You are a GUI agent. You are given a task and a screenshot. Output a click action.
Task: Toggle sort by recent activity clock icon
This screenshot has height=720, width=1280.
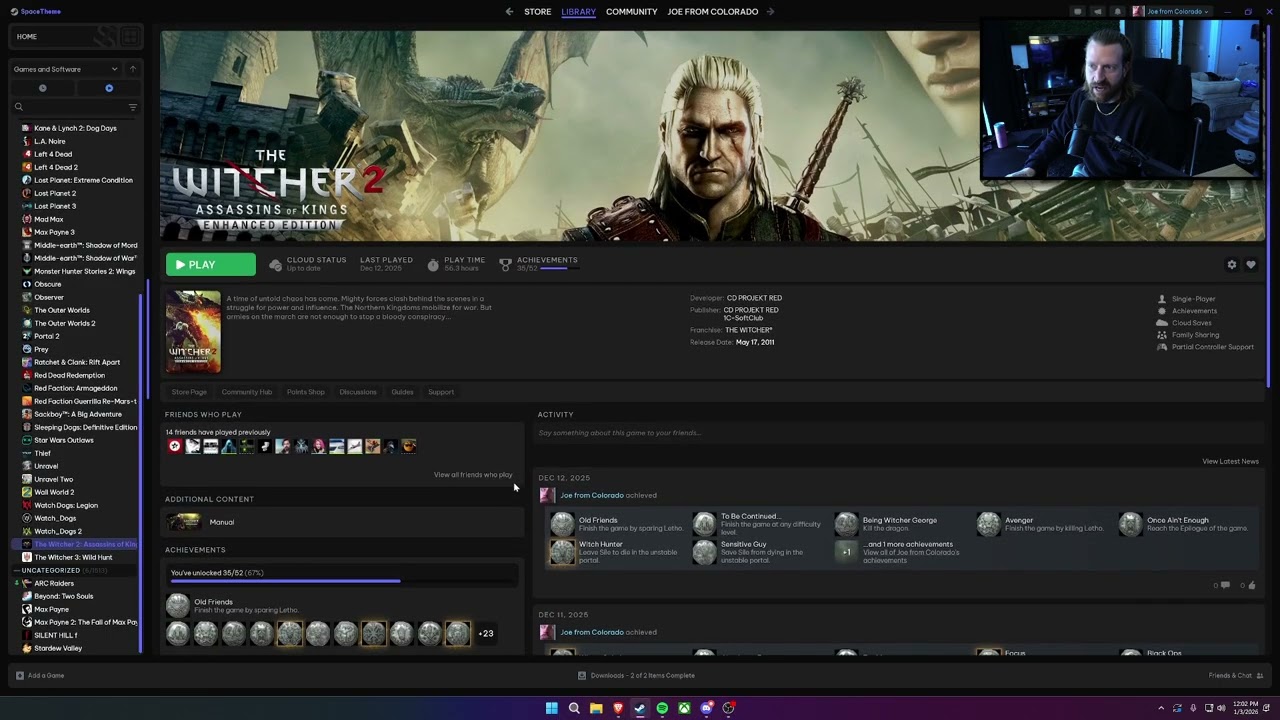coord(42,88)
